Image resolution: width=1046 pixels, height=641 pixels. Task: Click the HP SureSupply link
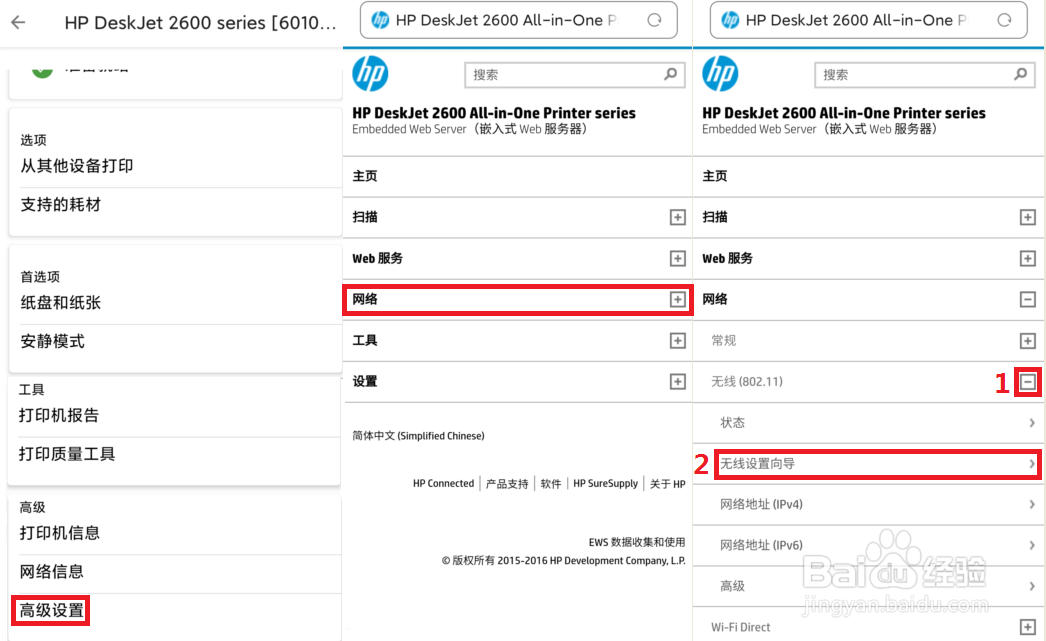point(606,484)
